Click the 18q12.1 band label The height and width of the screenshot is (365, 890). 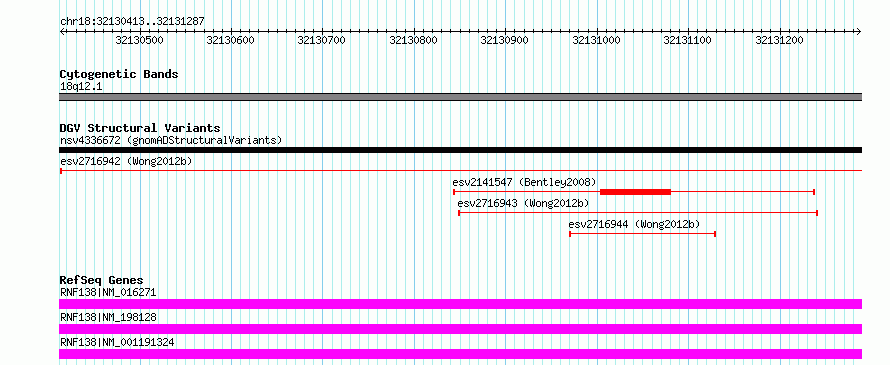point(82,87)
